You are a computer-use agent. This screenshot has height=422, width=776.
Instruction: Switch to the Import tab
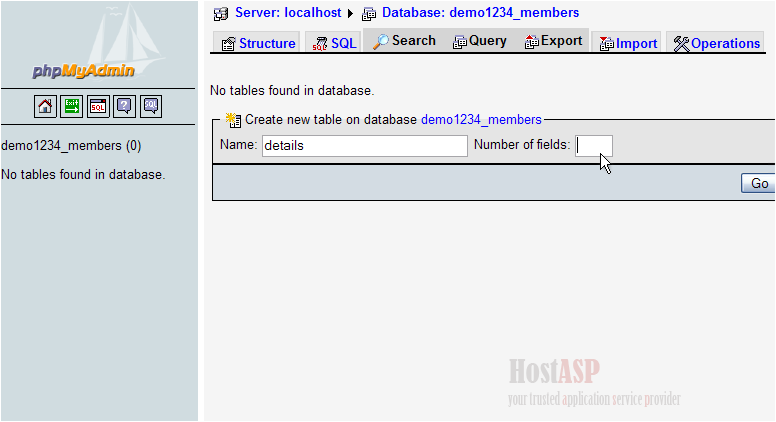pos(628,43)
